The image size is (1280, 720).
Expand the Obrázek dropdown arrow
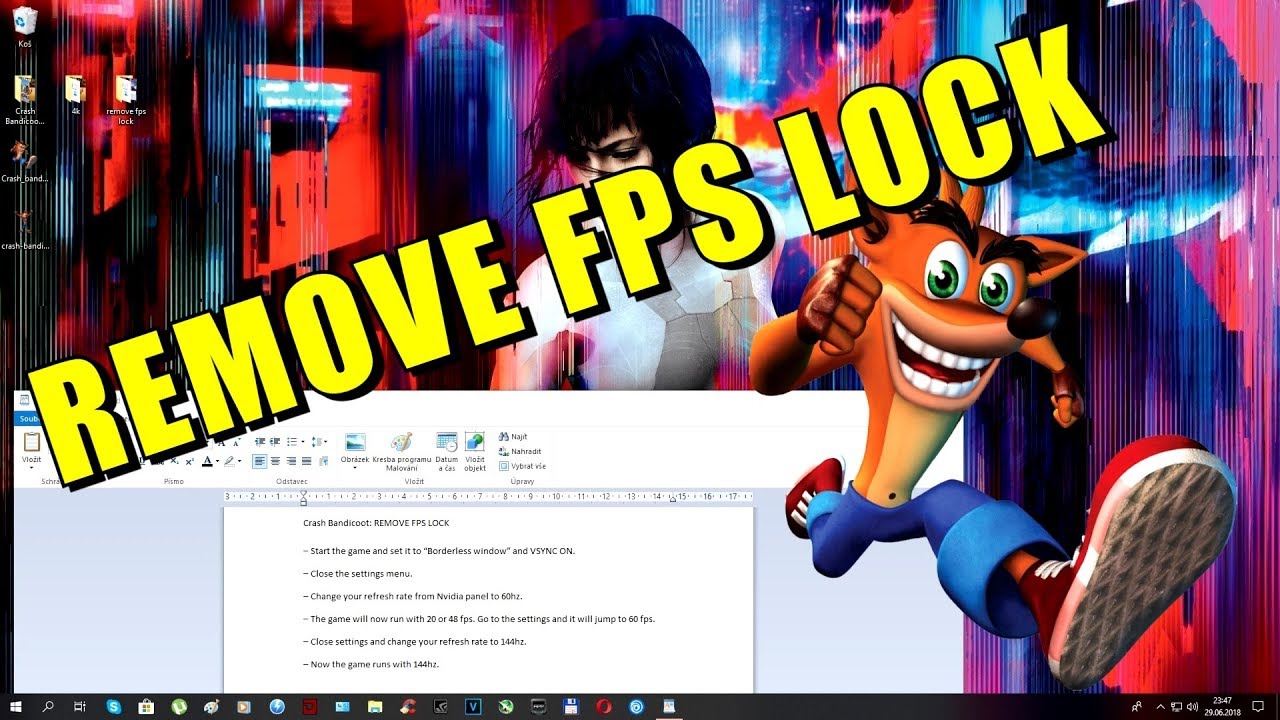[x=355, y=467]
